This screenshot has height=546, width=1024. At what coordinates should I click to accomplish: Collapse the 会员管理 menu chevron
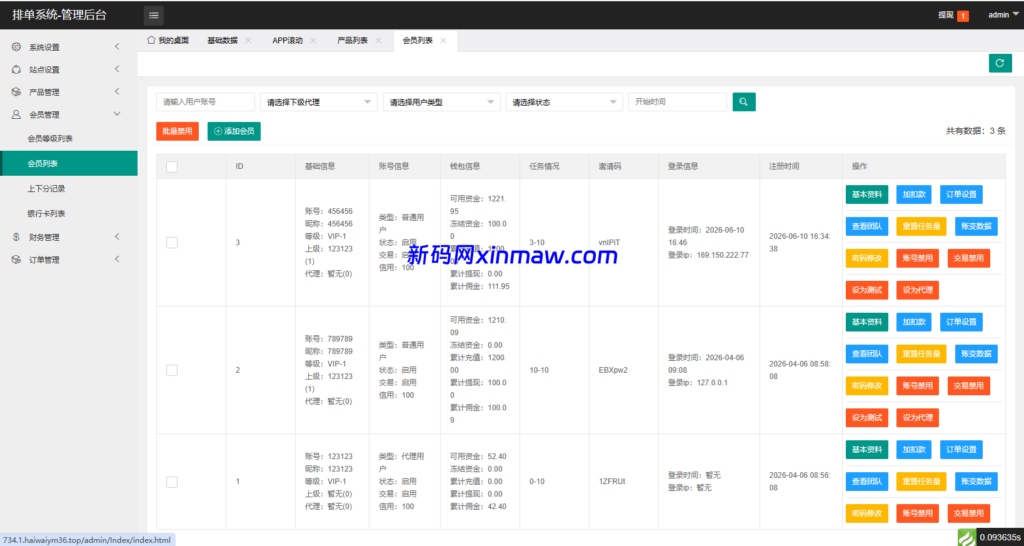(117, 114)
